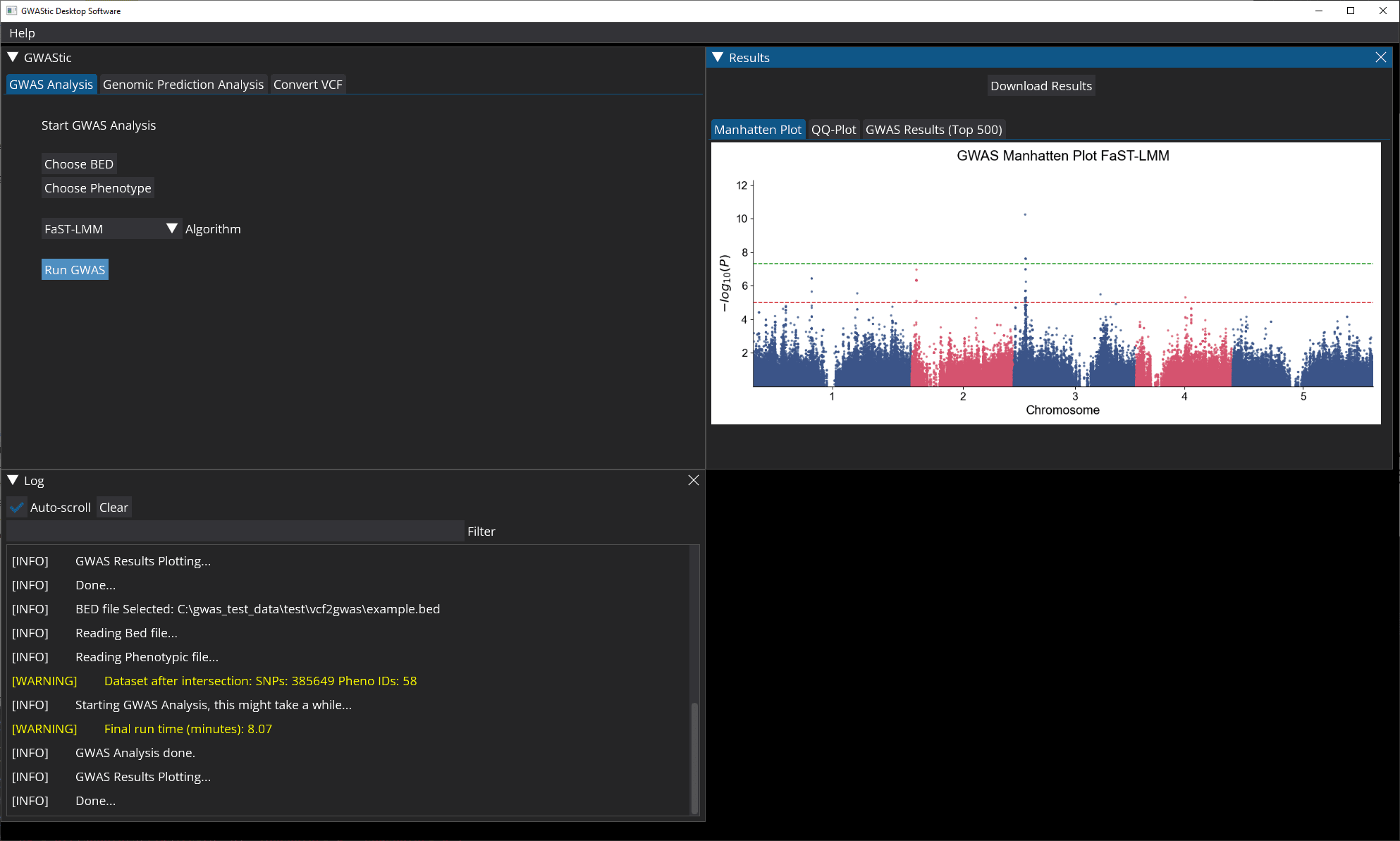Click the Download Results button icon
This screenshot has width=1400, height=841.
pyautogui.click(x=1041, y=85)
